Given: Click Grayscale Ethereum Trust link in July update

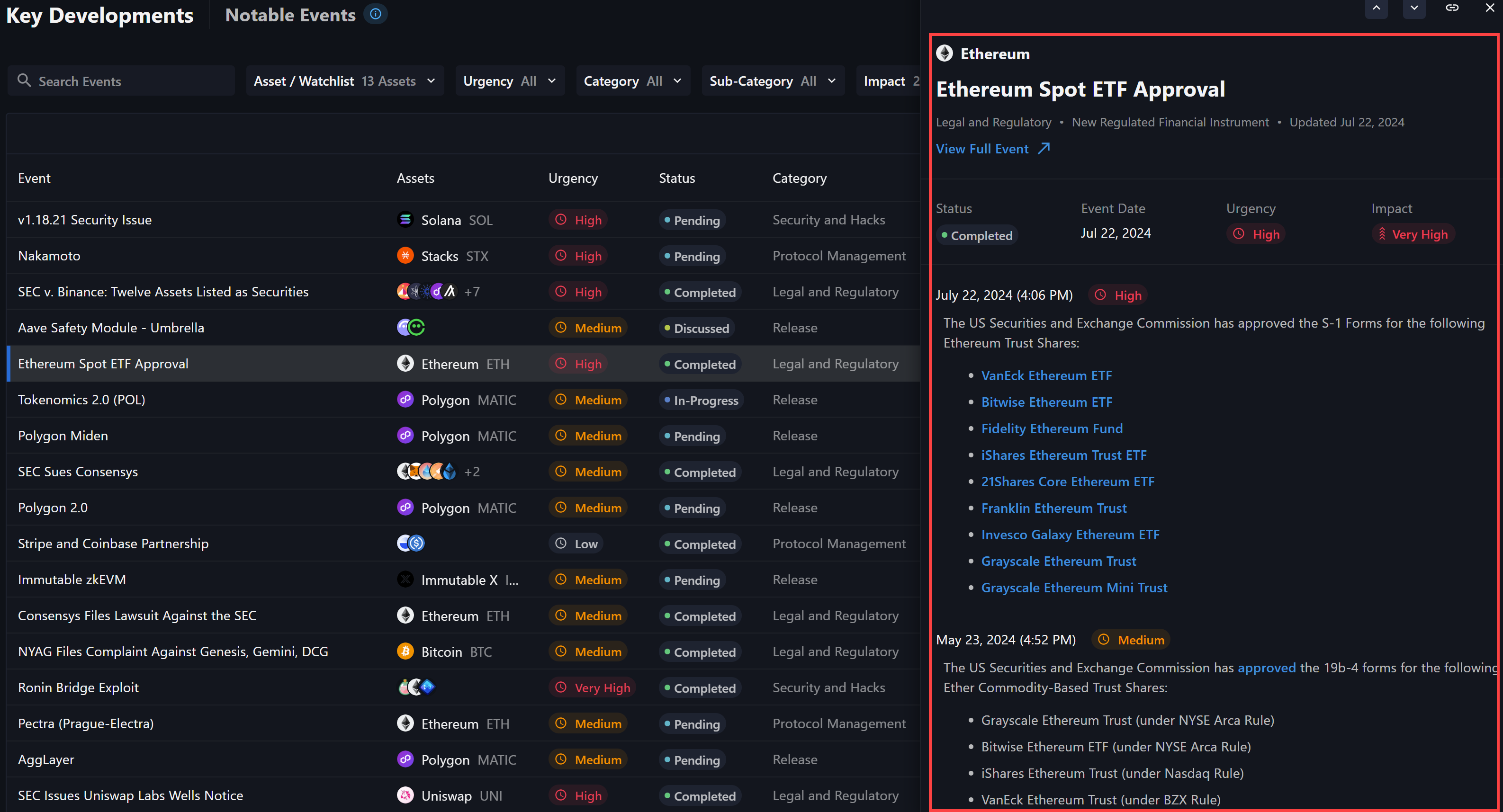Looking at the screenshot, I should point(1058,561).
